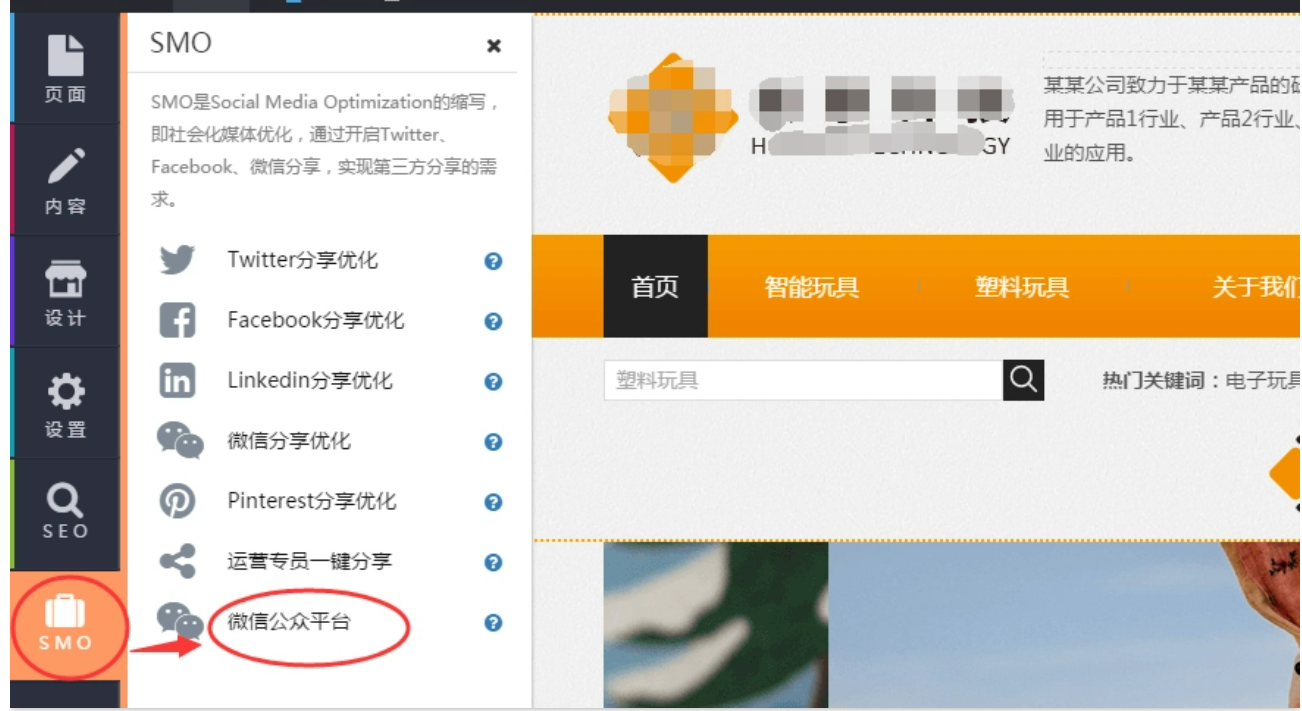1302x711 pixels.
Task: Click the Facebook logo icon
Action: (177, 321)
